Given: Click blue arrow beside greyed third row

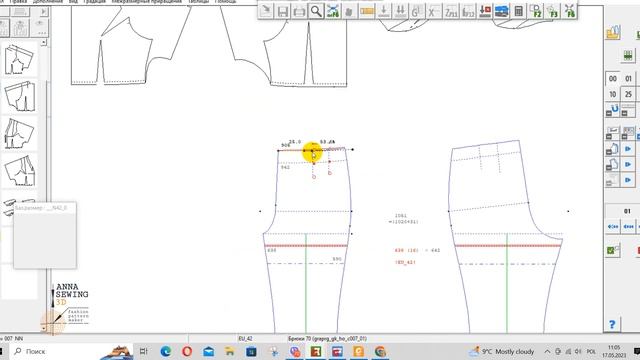Looking at the screenshot, I should (x=628, y=180).
